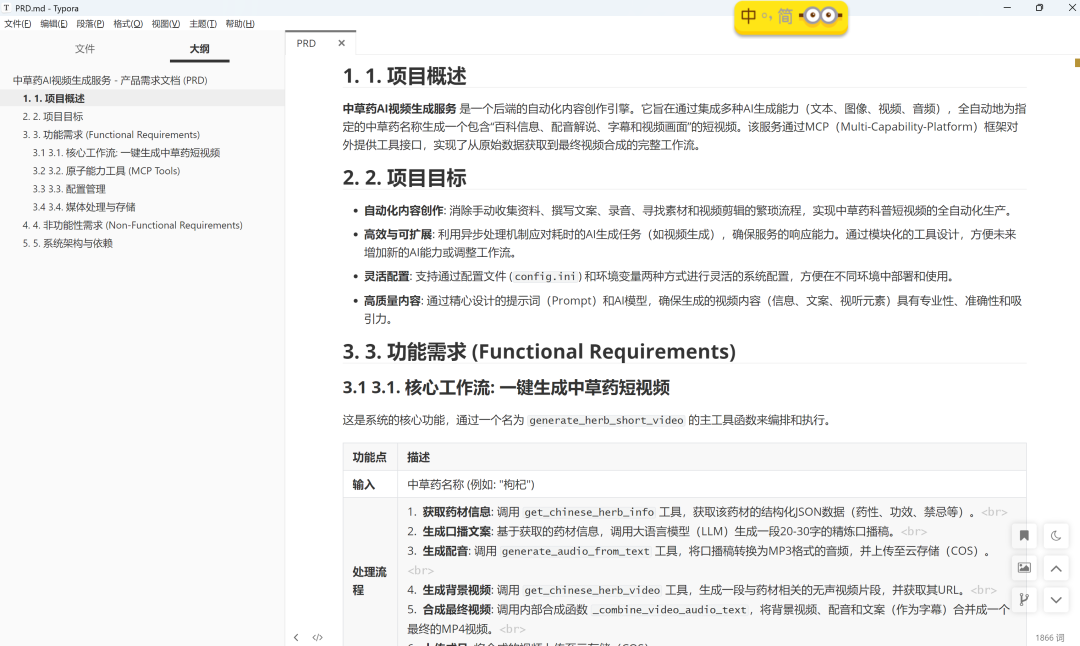1080x646 pixels.
Task: Click the bookmark icon button
Action: [x=1024, y=536]
